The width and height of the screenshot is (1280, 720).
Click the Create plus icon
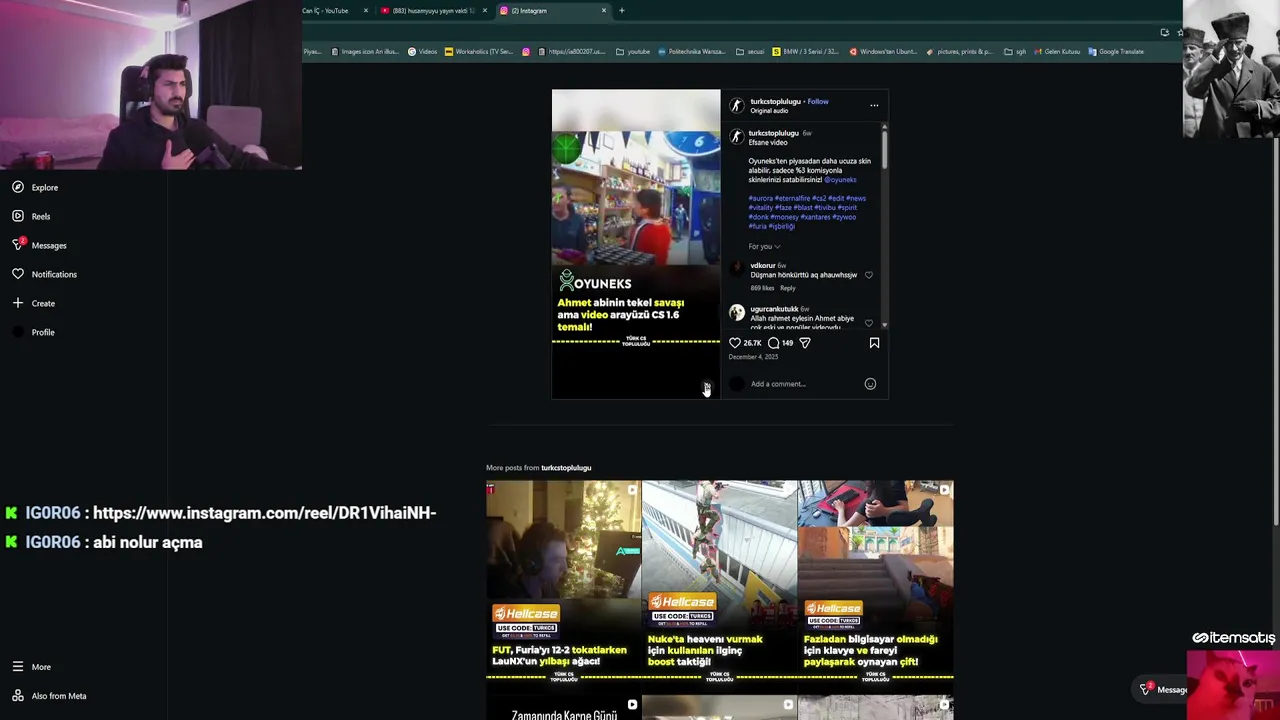tap(18, 303)
